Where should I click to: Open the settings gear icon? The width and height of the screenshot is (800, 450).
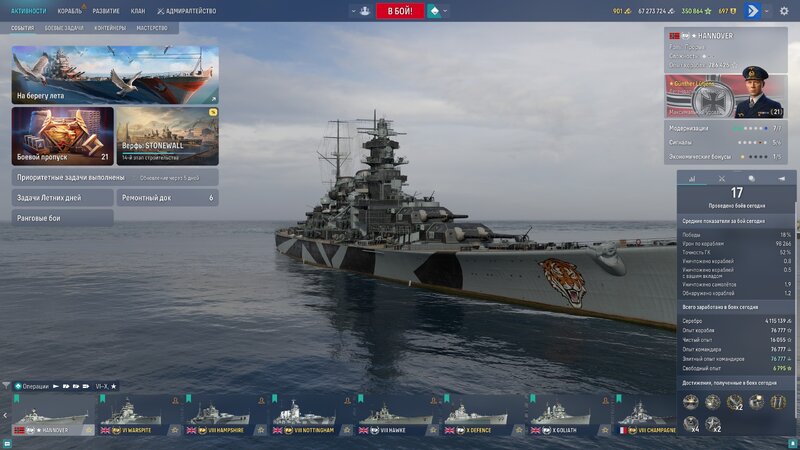click(784, 11)
